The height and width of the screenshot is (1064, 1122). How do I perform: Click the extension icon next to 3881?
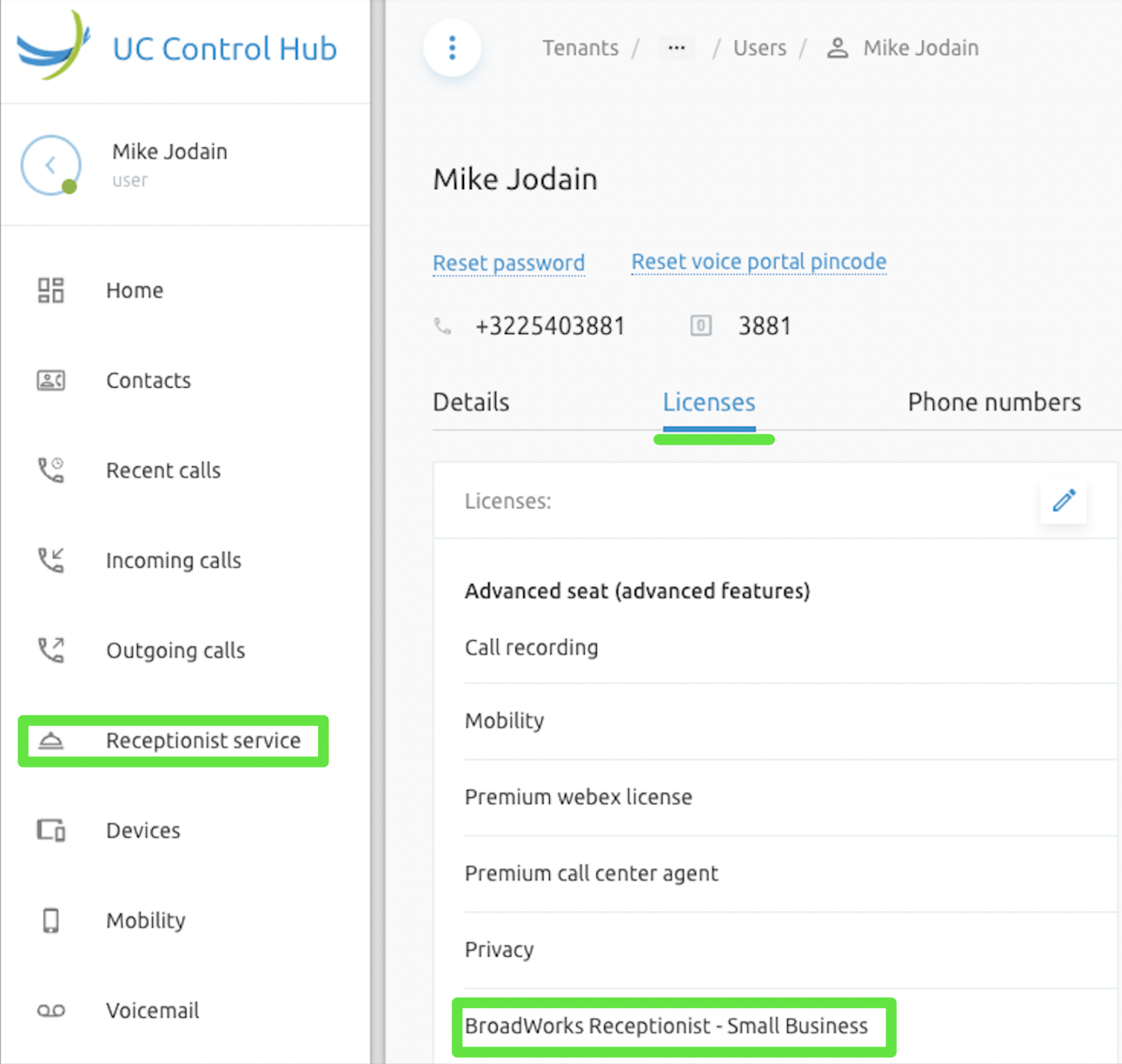pos(700,325)
